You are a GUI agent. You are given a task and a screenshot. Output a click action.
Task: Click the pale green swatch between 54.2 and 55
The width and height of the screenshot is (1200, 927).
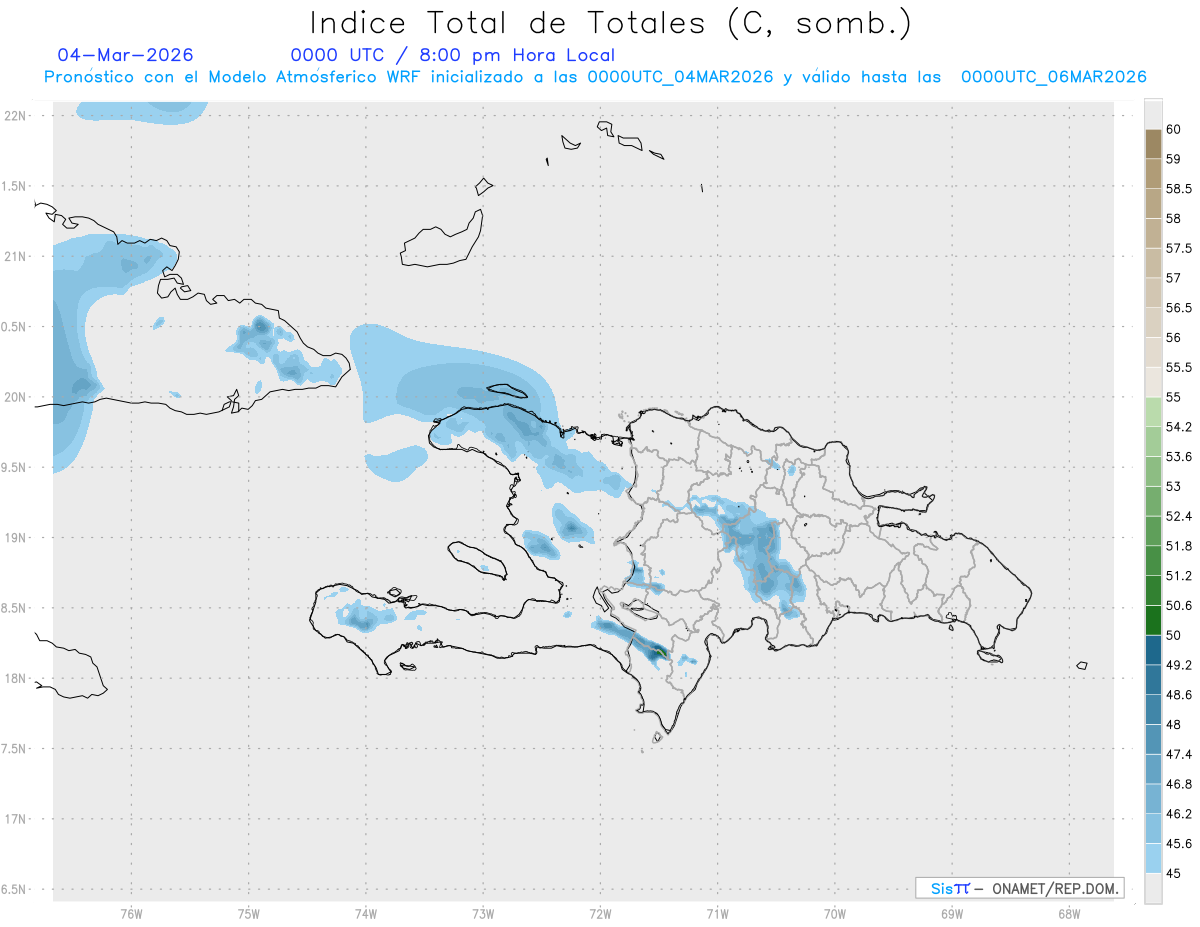1153,412
